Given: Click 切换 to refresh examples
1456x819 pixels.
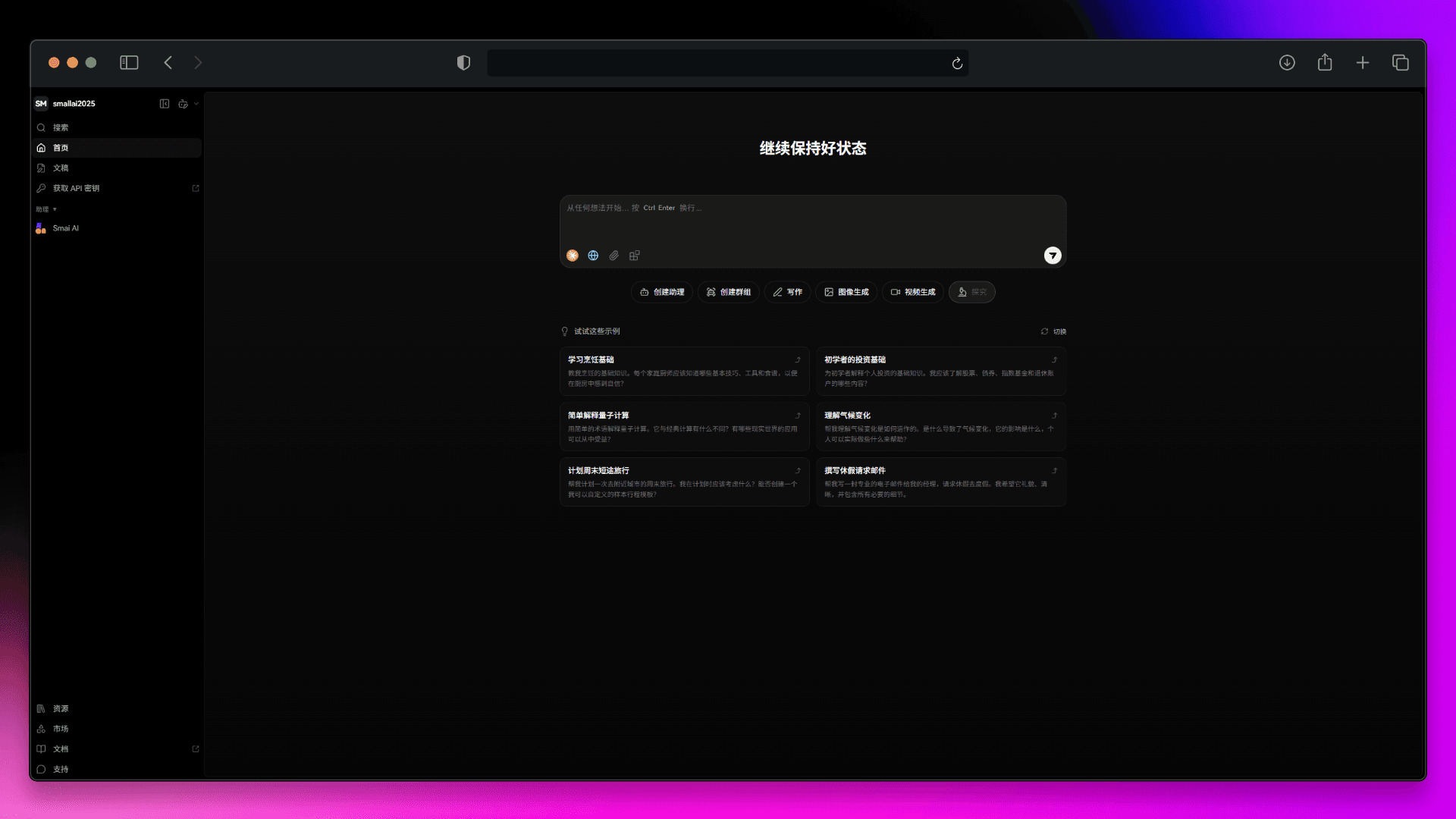Looking at the screenshot, I should 1054,331.
